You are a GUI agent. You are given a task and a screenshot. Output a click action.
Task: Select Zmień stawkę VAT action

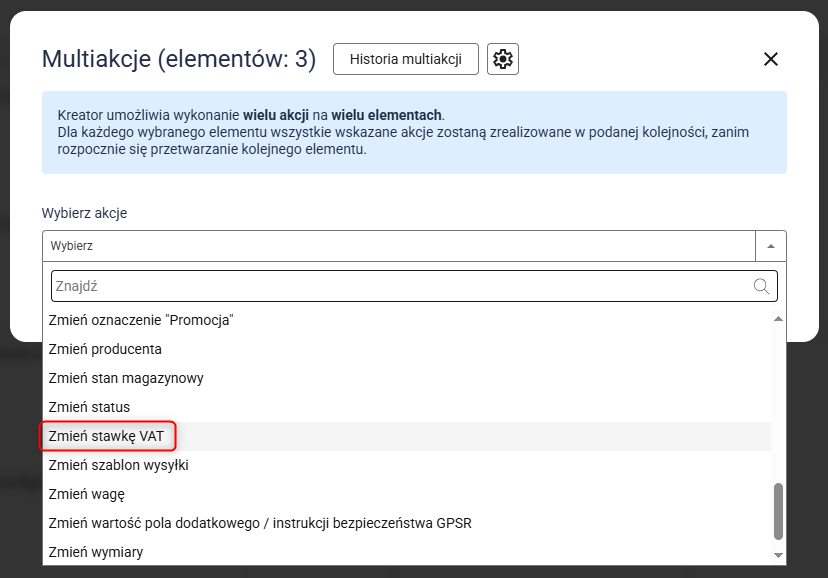(x=106, y=436)
